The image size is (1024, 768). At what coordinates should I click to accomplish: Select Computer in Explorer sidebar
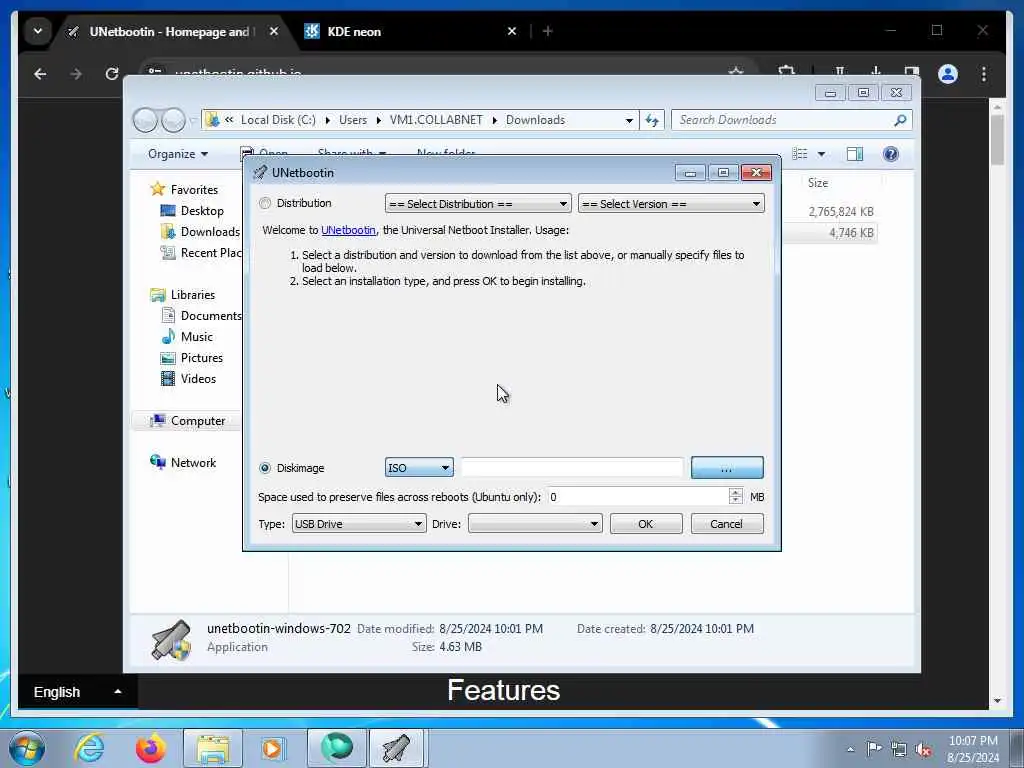(x=198, y=421)
